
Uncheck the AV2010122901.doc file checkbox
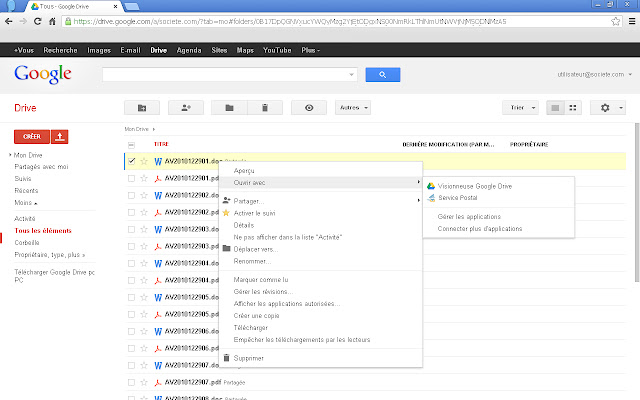click(131, 160)
